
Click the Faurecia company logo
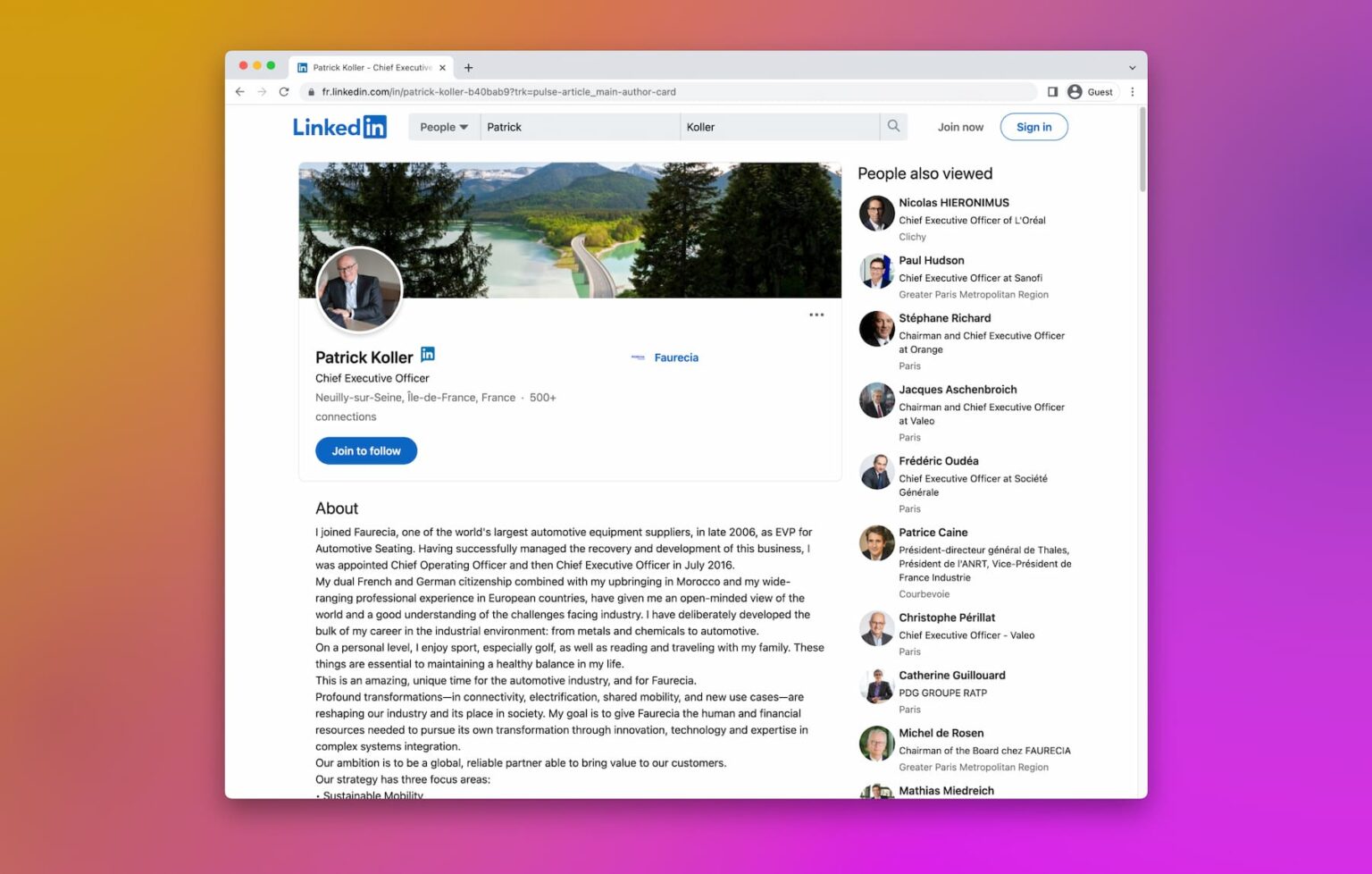[638, 357]
